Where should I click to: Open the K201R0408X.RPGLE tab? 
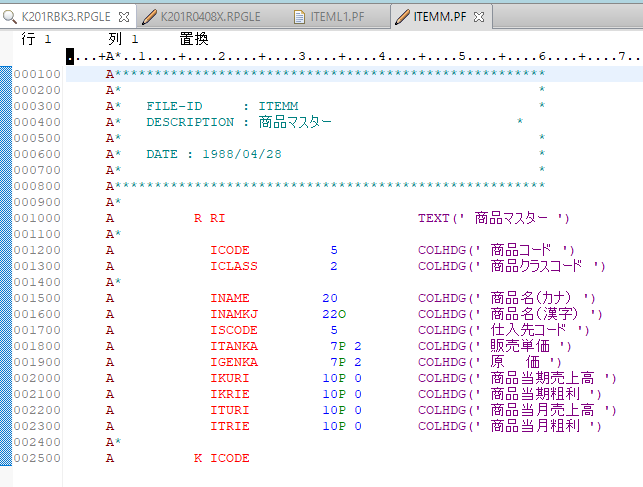click(210, 17)
